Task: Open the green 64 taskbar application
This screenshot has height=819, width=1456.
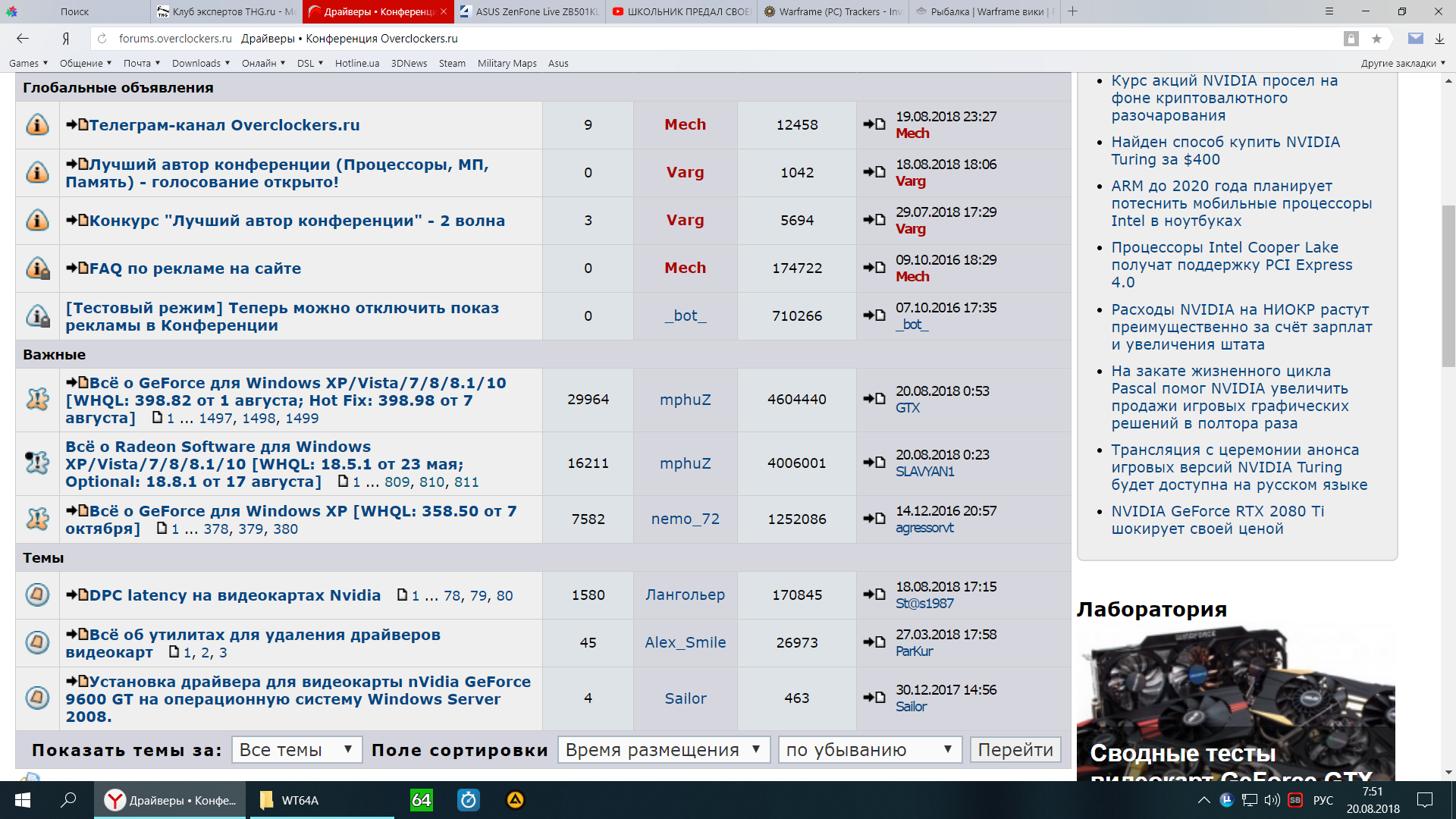Action: click(x=421, y=800)
